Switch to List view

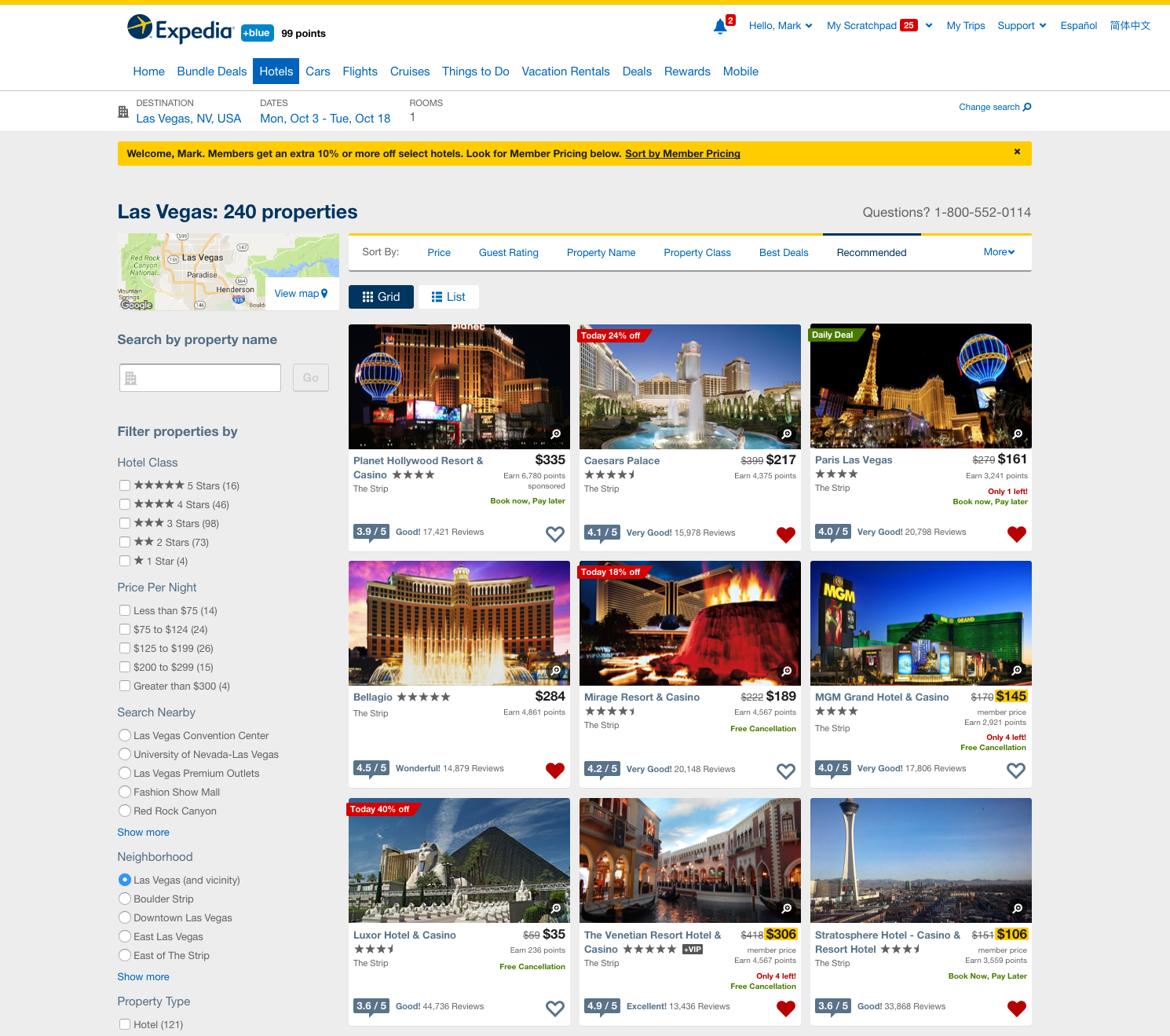(448, 297)
